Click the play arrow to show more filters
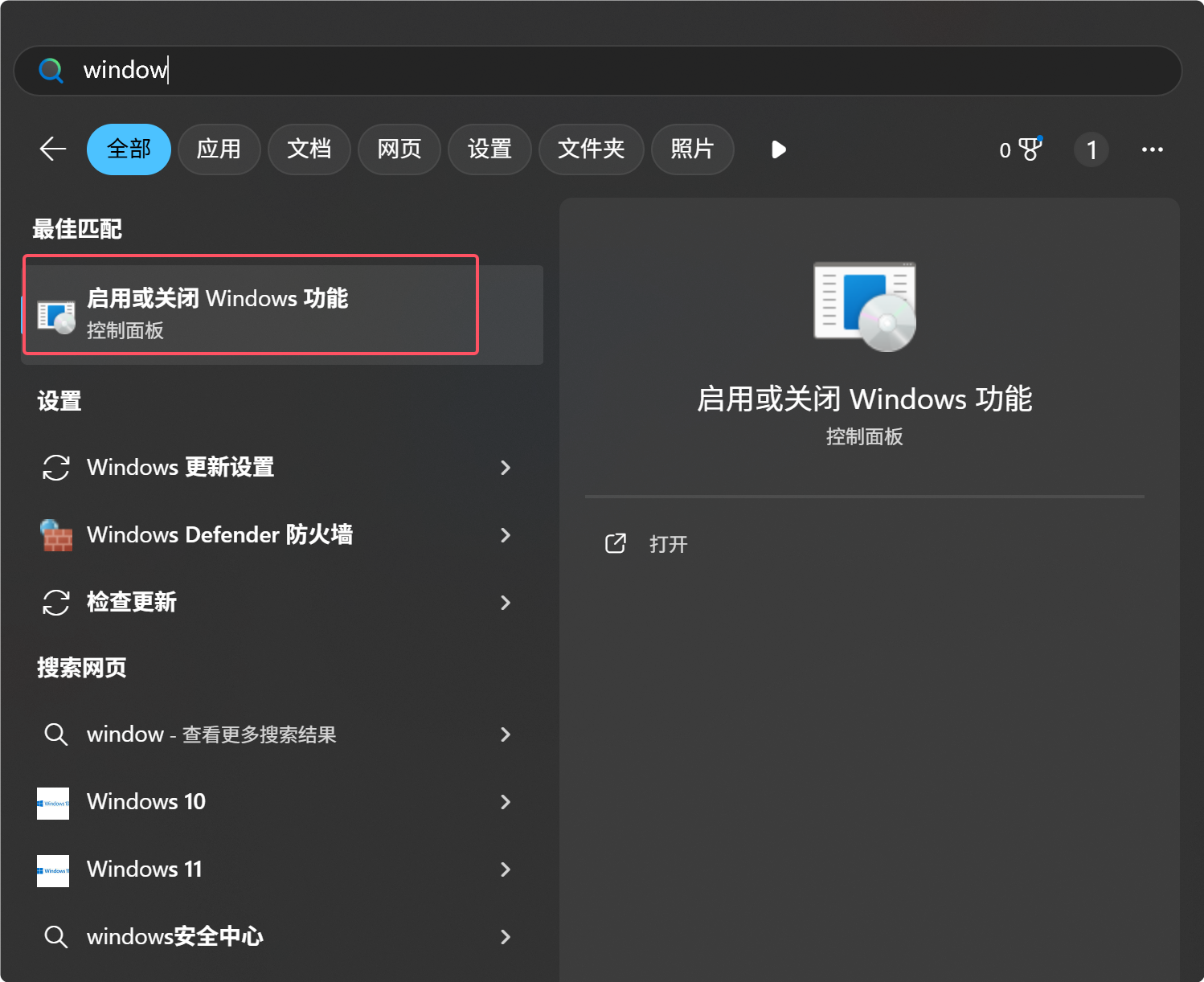This screenshot has width=1204, height=982. point(778,149)
